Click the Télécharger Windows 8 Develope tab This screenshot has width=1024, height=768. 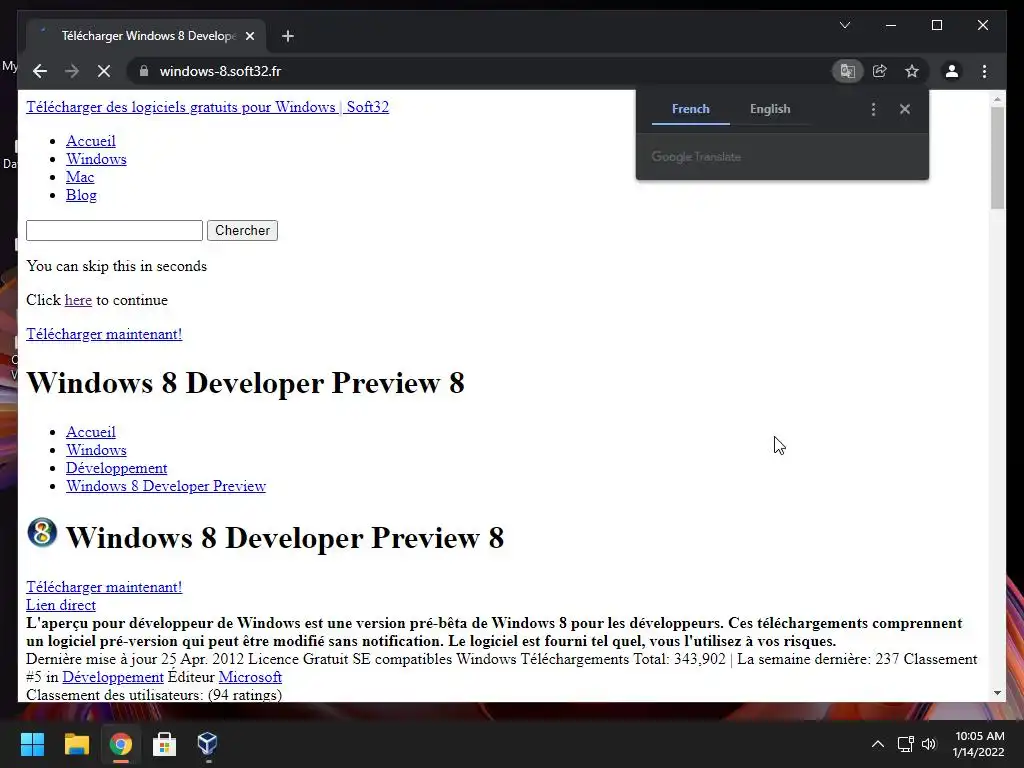(x=148, y=36)
